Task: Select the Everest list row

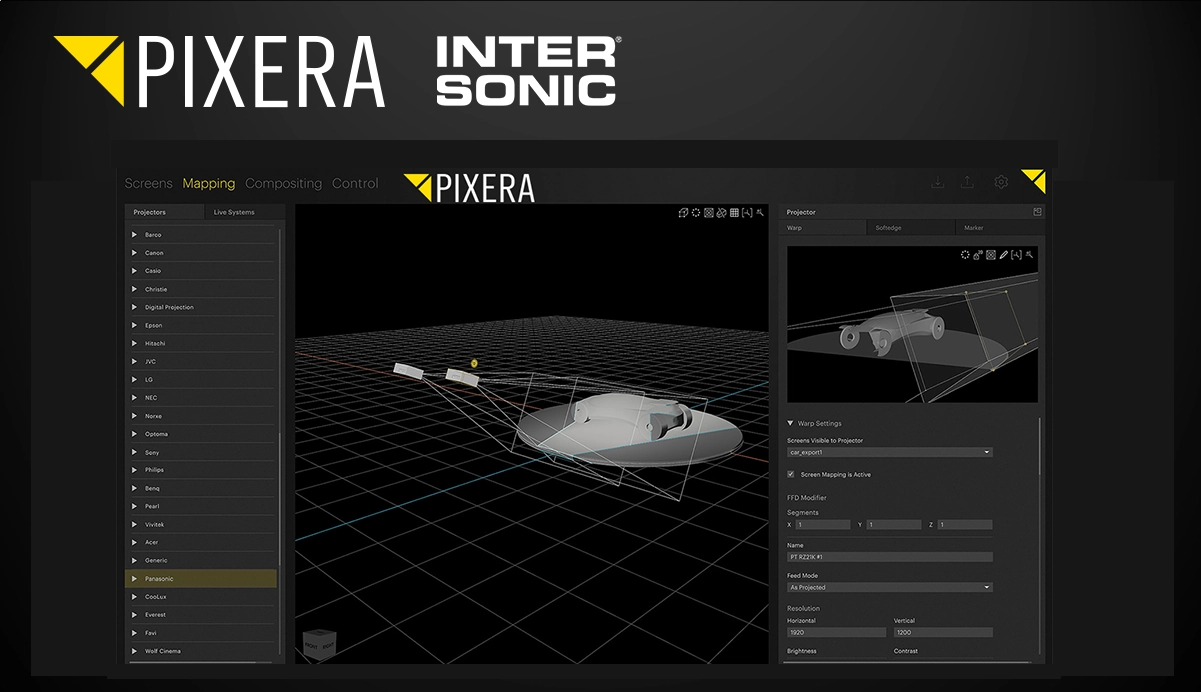Action: (200, 614)
